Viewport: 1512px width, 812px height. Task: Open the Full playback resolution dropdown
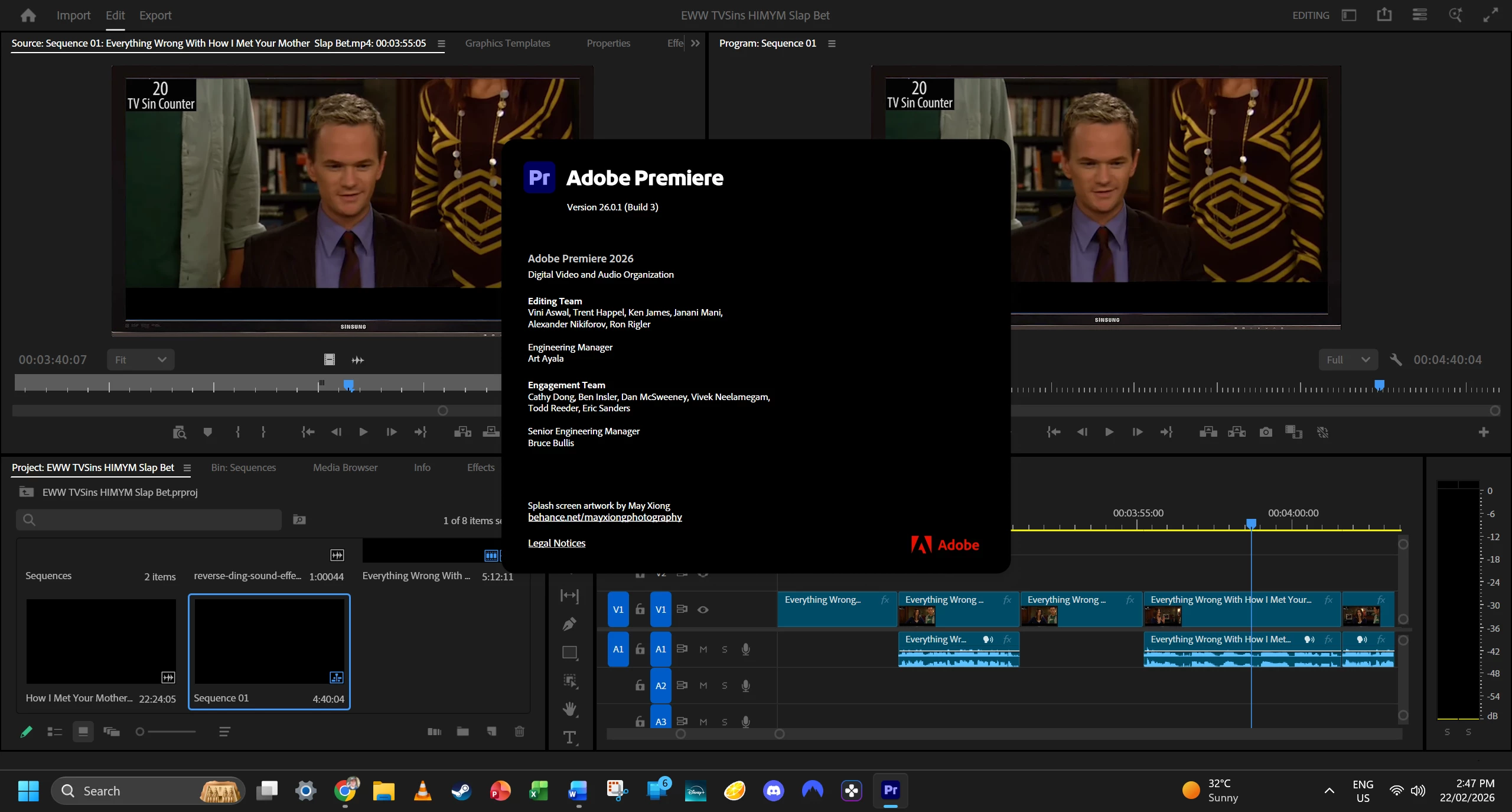coord(1348,360)
